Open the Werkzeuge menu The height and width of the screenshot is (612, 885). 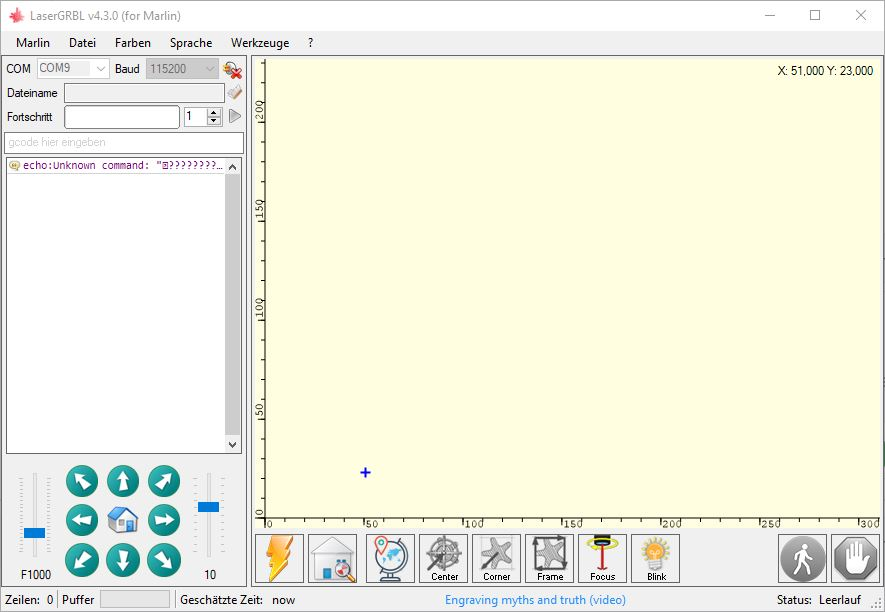point(259,43)
